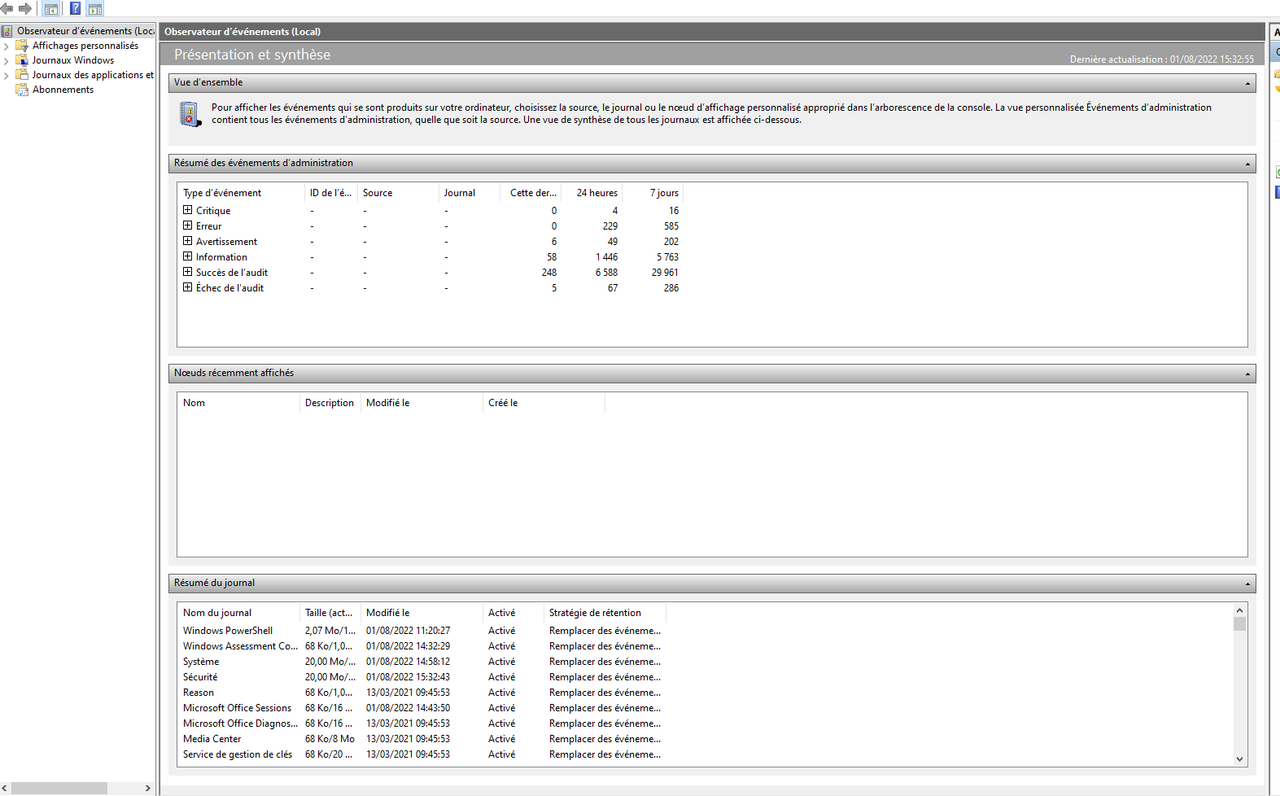Viewport: 1280px width, 796px height.
Task: Click the console tree scroll right arrow
Action: point(148,788)
